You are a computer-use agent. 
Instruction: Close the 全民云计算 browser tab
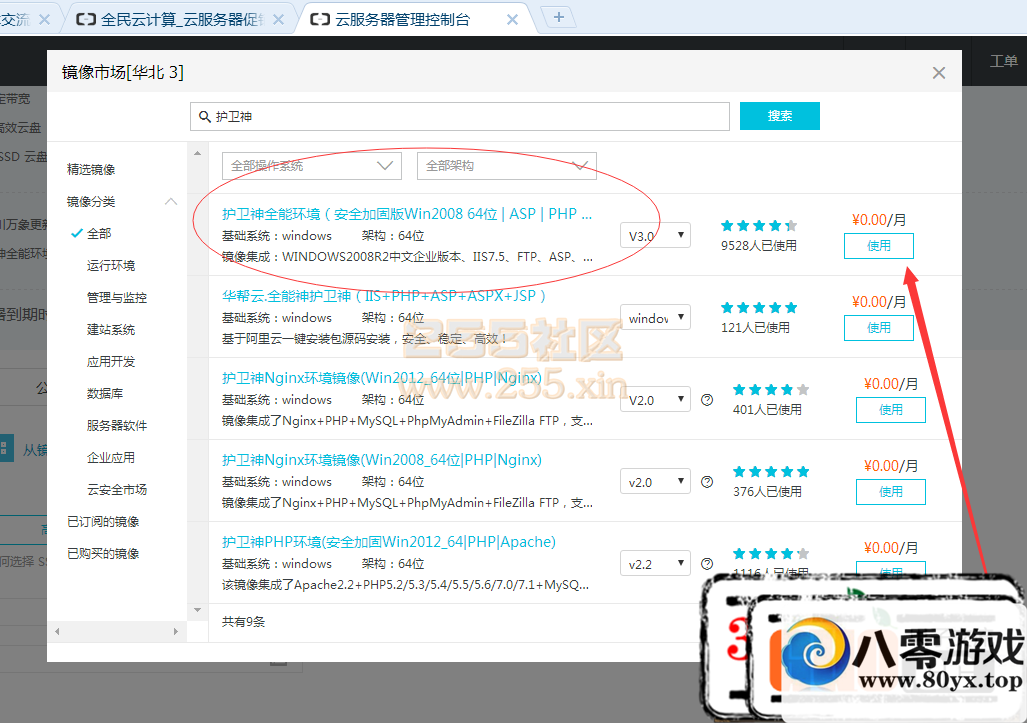point(278,20)
